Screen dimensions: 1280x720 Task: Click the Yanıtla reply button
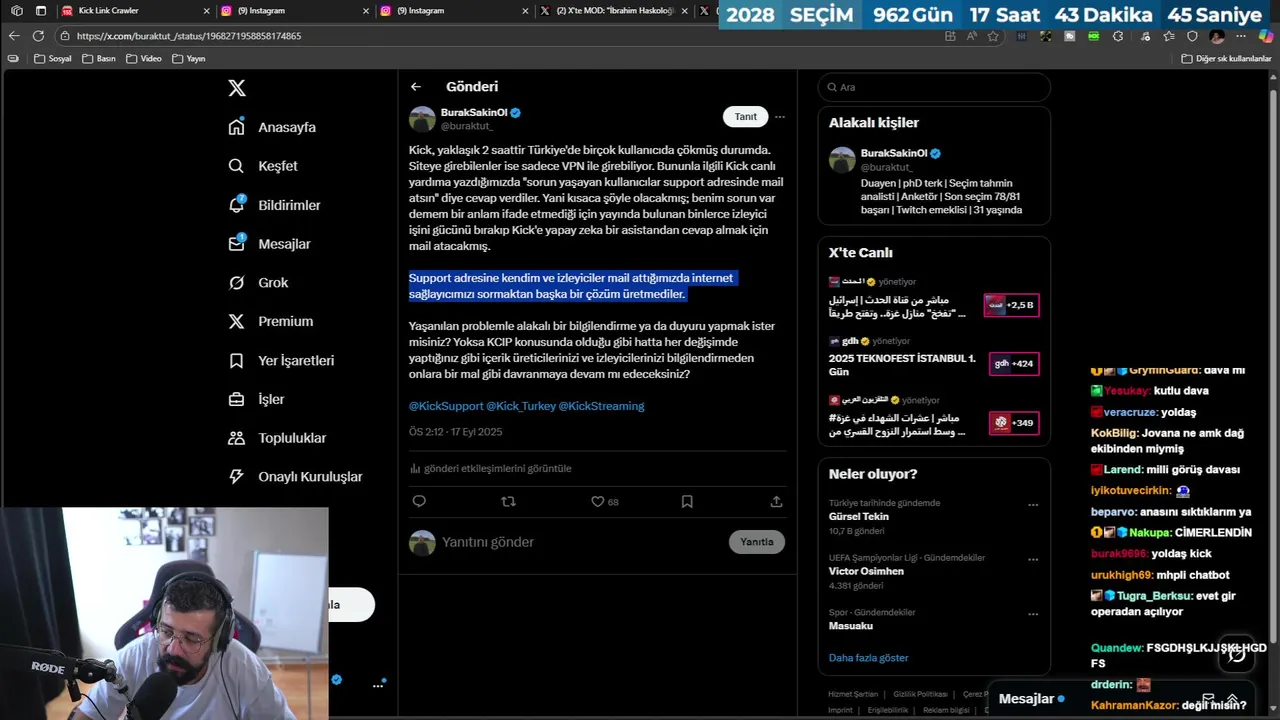pyautogui.click(x=757, y=542)
